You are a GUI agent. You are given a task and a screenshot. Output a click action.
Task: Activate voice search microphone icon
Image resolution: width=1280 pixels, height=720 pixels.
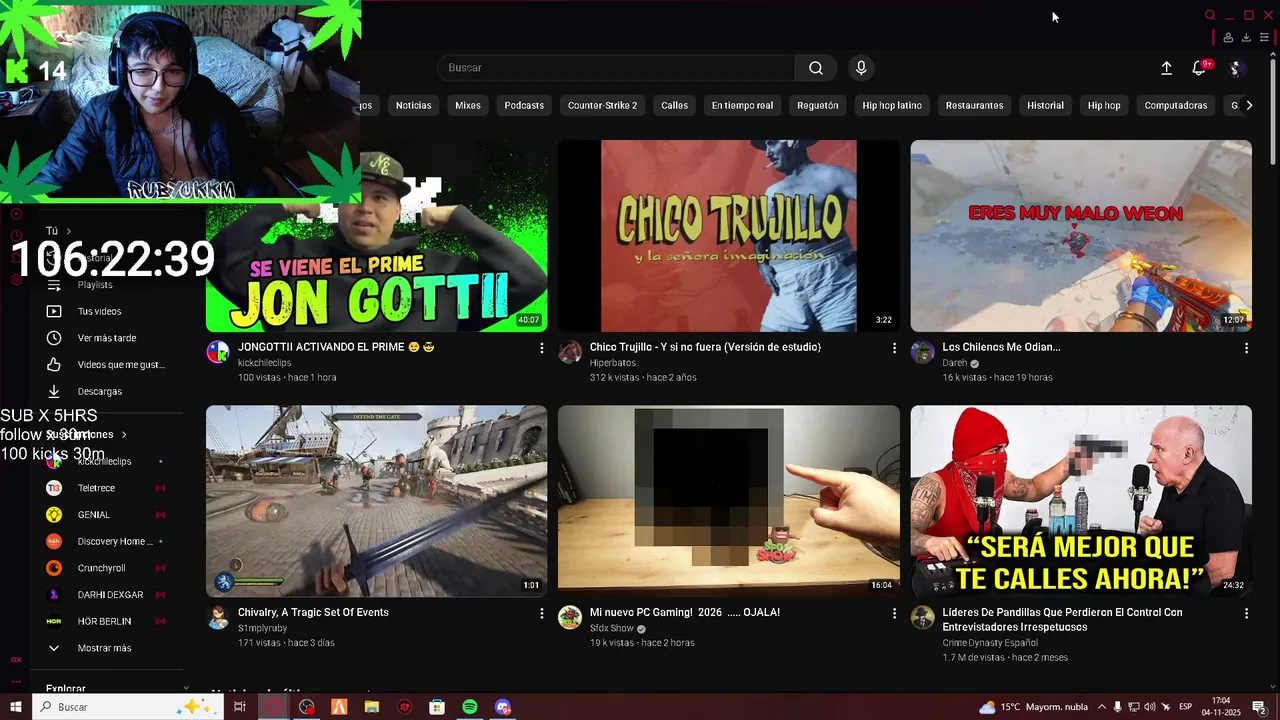[861, 68]
